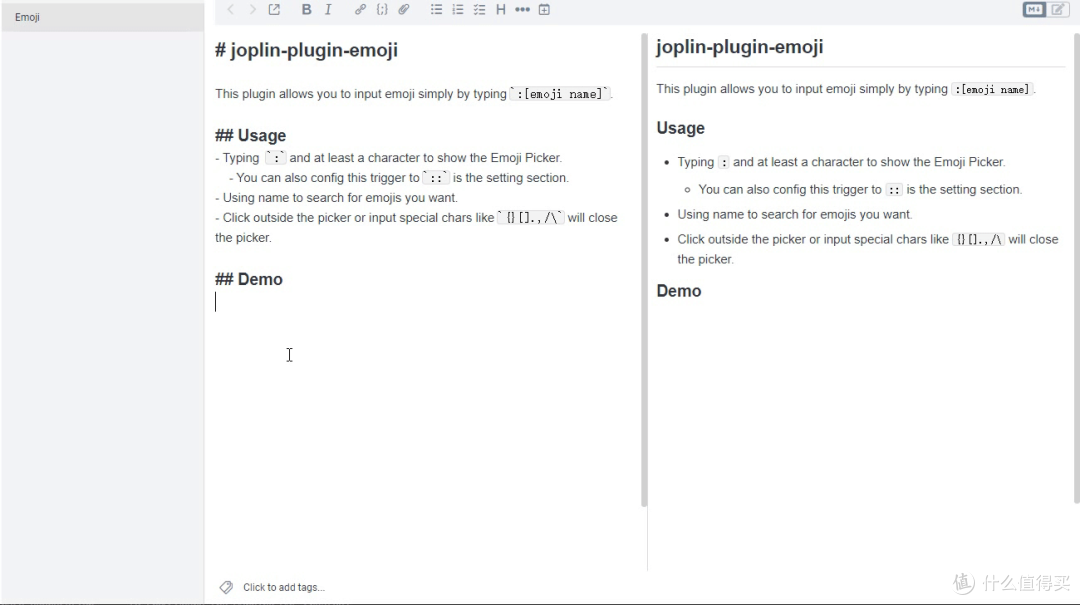Insert a bulleted list
Screen dimensions: 1080x605
[x=436, y=10]
